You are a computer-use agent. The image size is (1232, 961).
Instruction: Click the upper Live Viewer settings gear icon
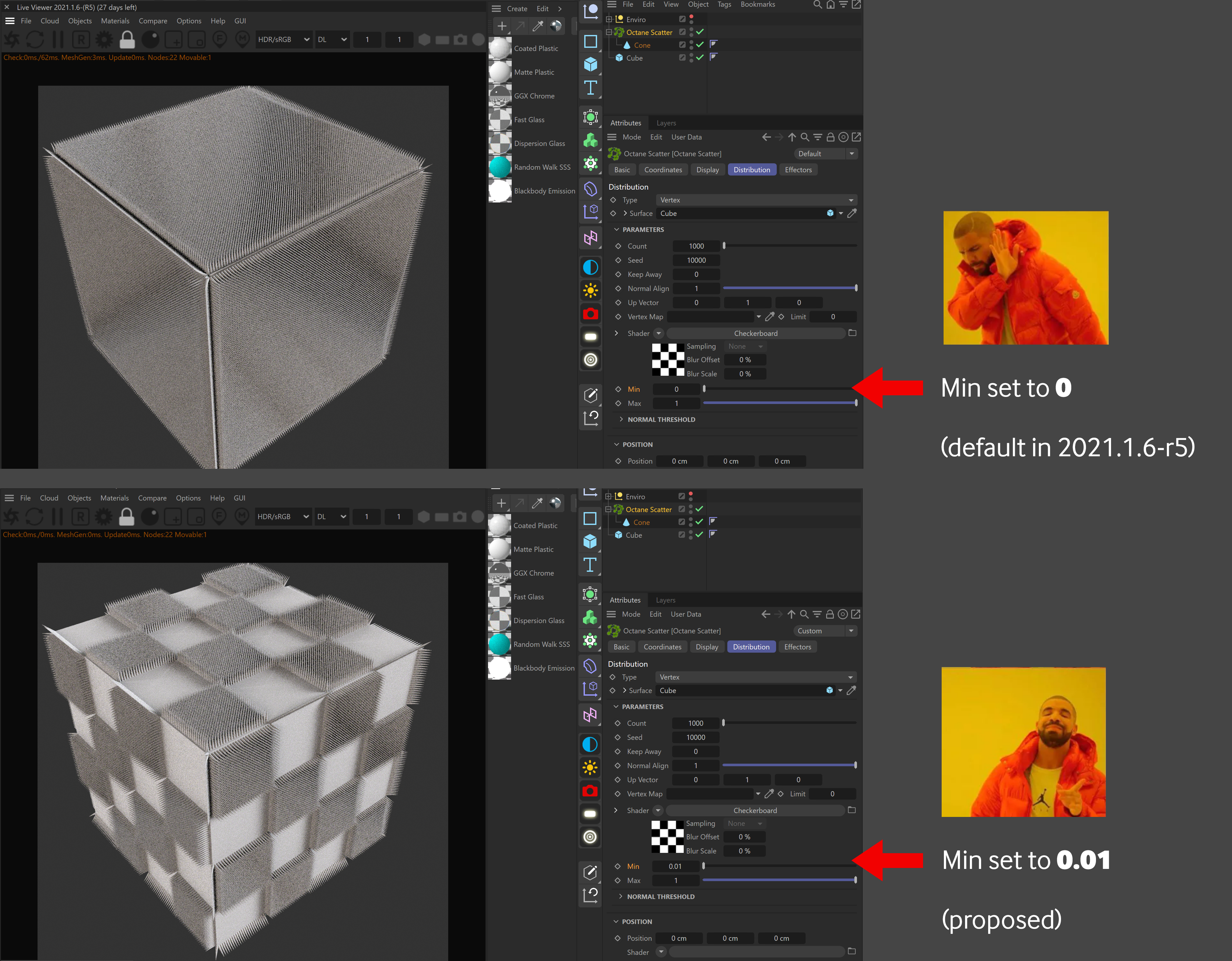point(104,39)
